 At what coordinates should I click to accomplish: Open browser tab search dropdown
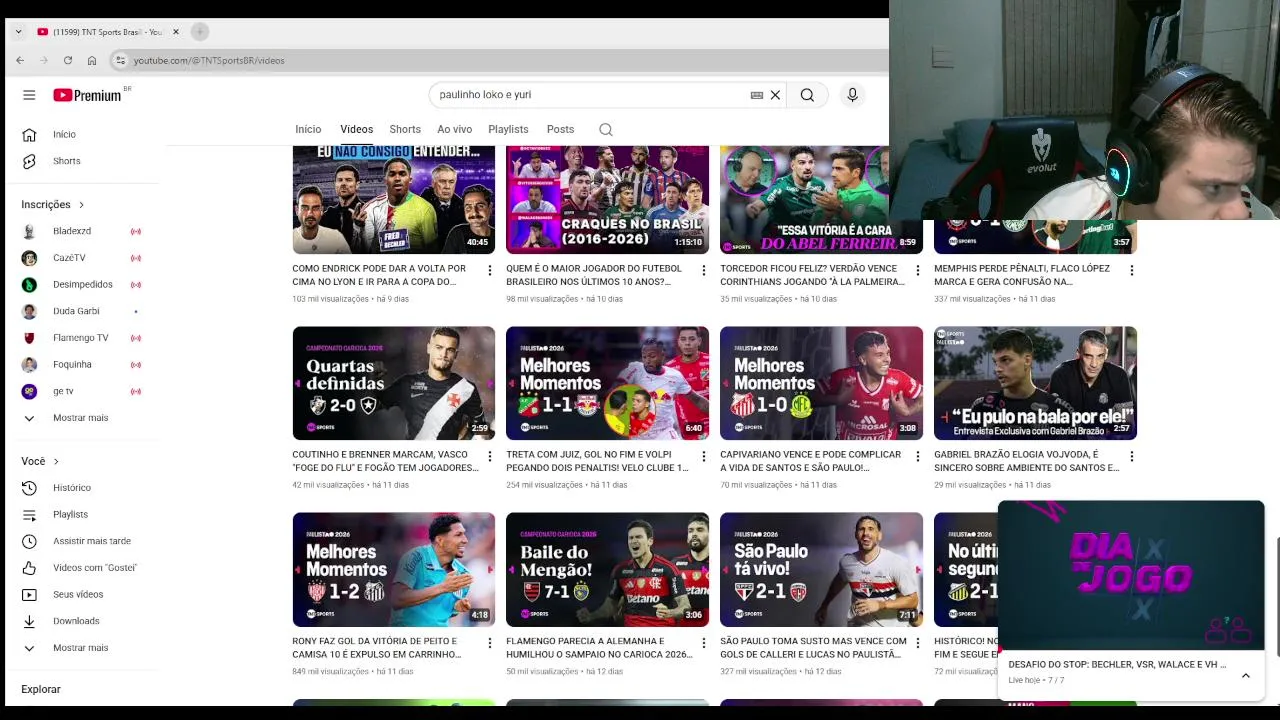(18, 32)
